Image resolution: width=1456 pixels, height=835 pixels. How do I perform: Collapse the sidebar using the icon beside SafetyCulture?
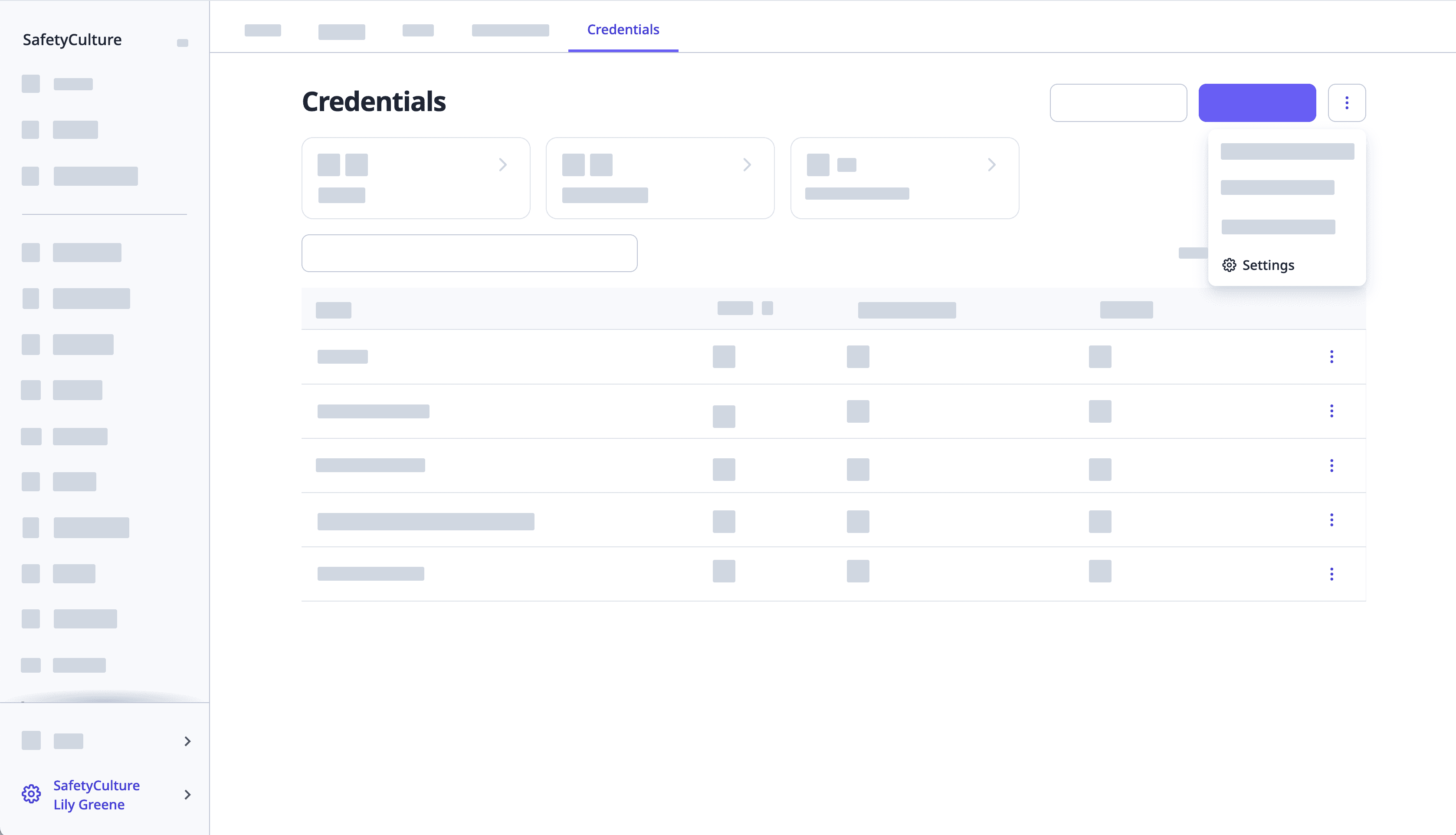click(183, 43)
